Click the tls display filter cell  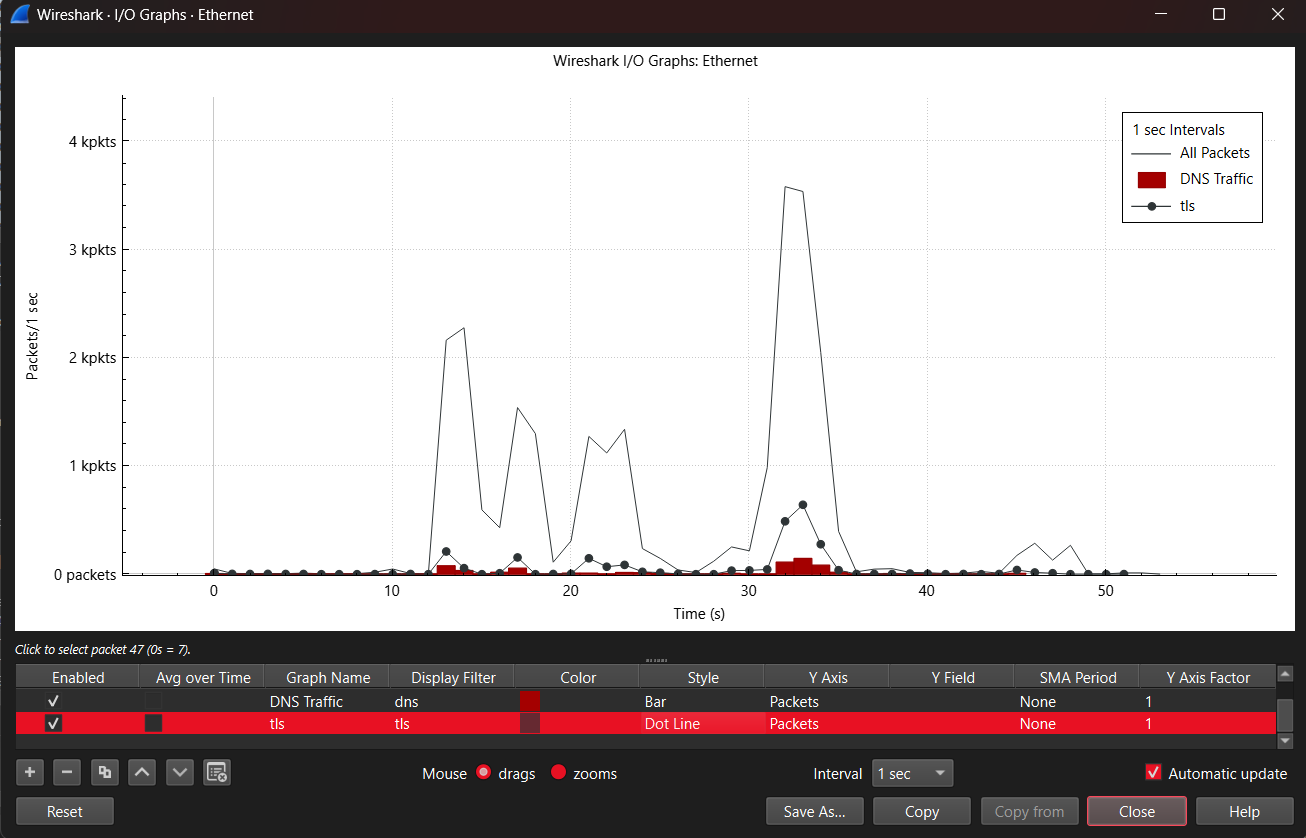tap(451, 724)
